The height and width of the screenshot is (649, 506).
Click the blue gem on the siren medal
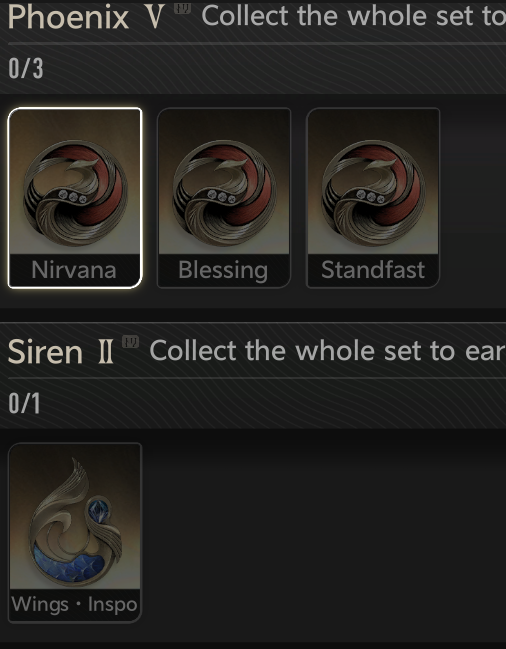[x=100, y=510]
